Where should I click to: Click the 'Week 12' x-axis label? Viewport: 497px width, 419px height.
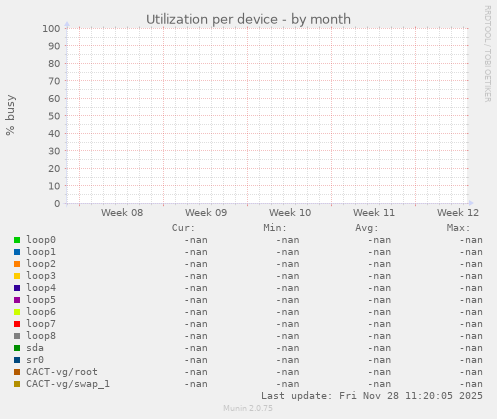pos(458,213)
